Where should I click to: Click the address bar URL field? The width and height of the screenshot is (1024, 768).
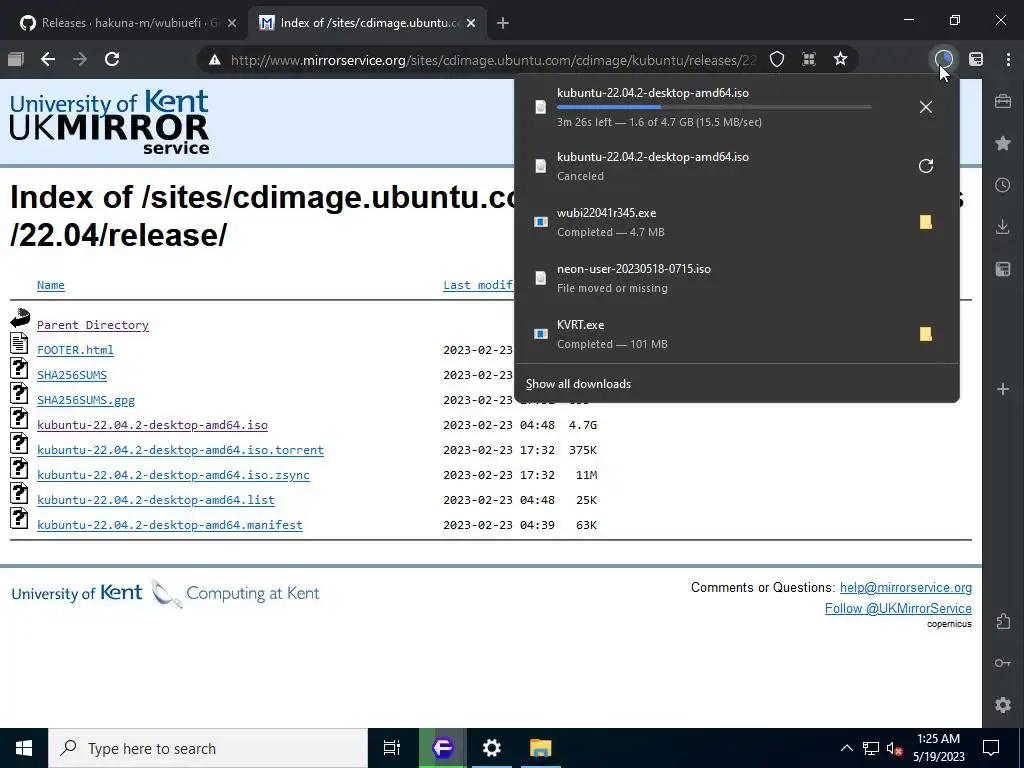pos(493,60)
